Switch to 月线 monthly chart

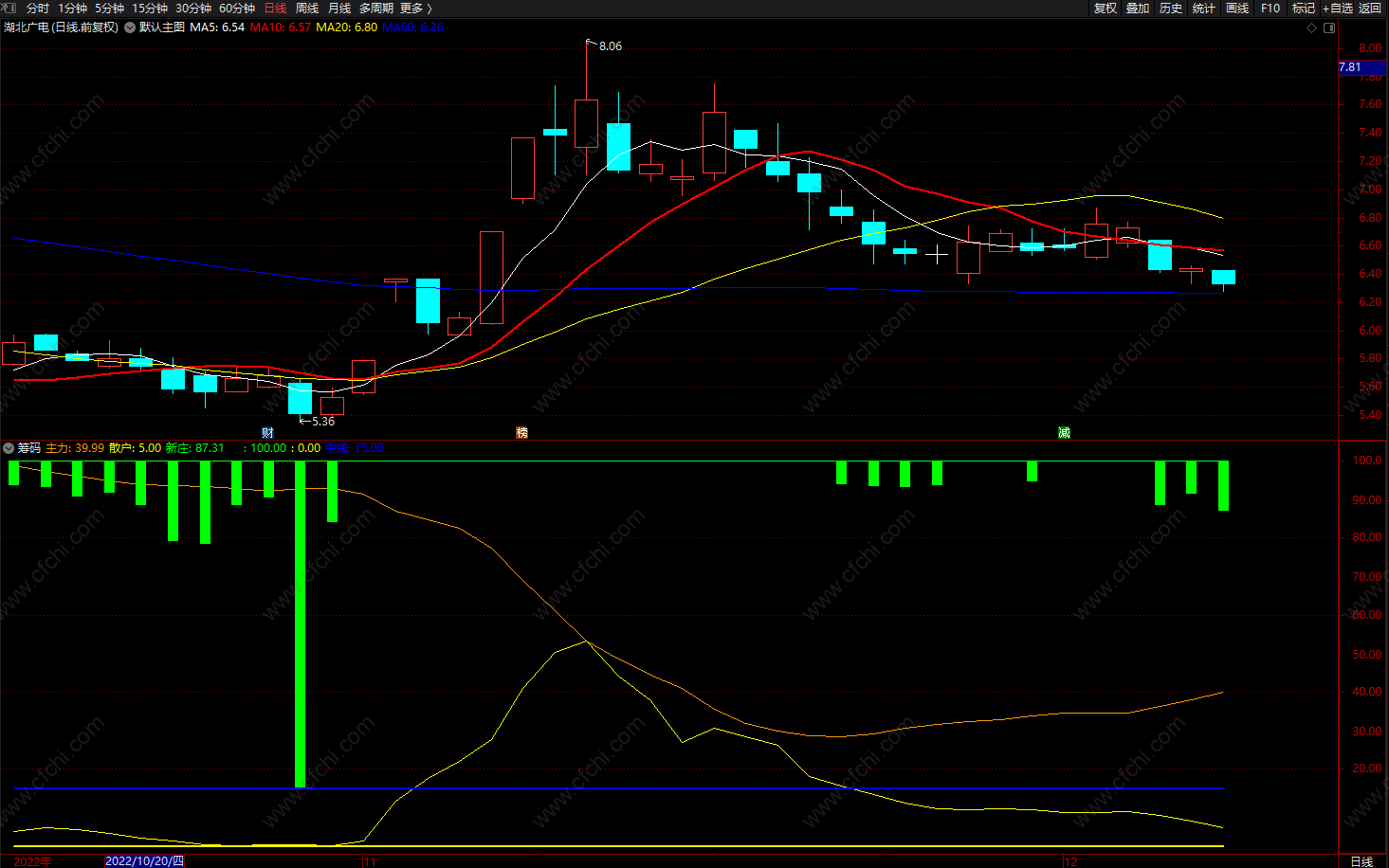coord(339,9)
